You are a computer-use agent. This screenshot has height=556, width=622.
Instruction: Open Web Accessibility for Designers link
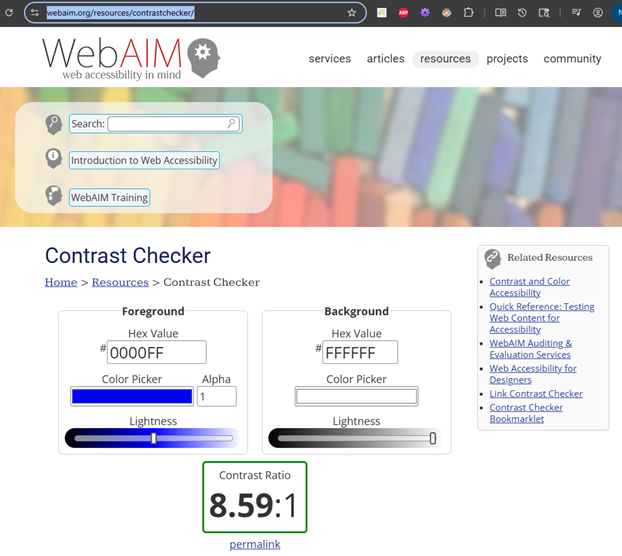533,374
